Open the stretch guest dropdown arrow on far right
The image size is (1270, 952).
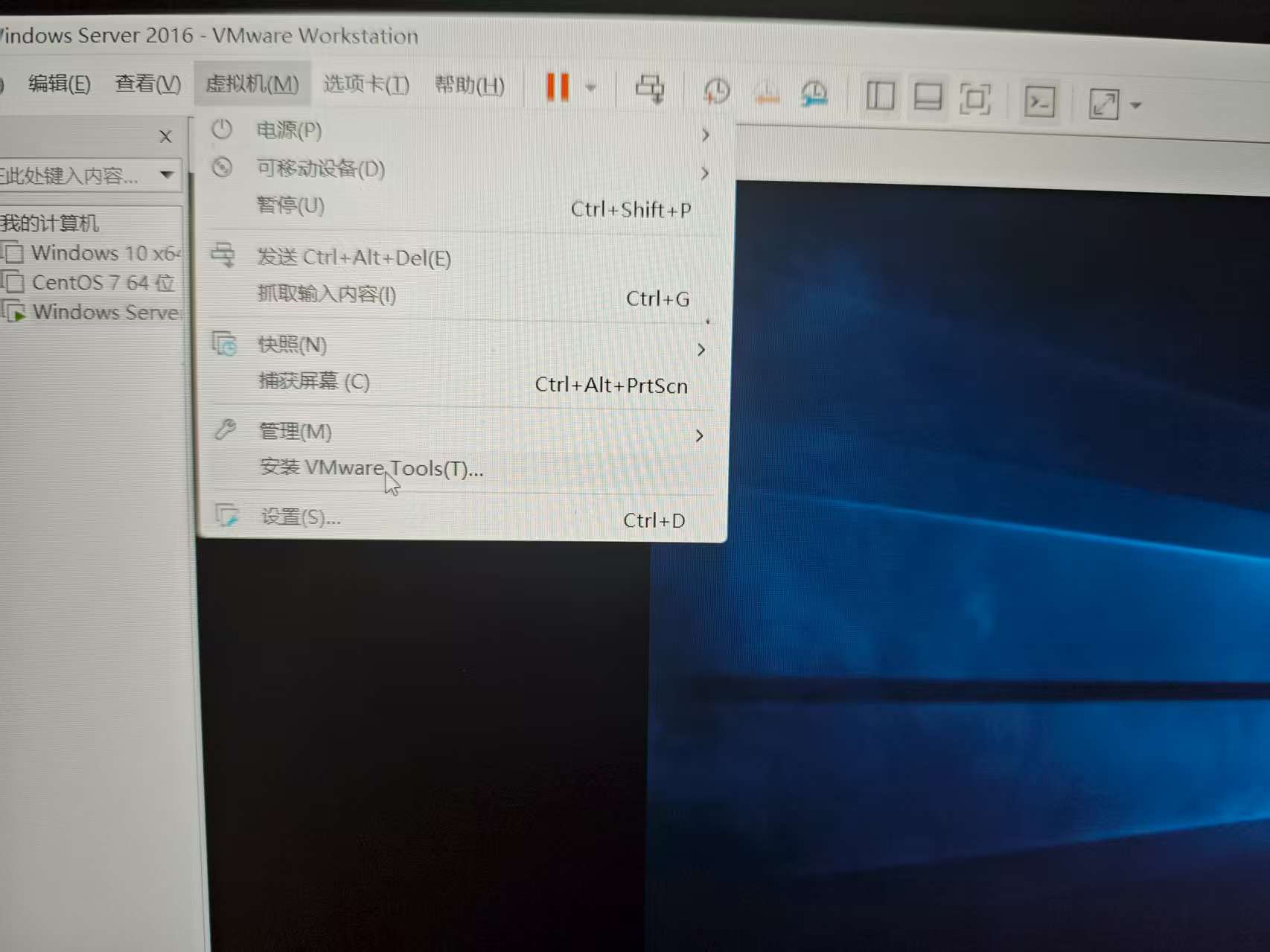click(x=1135, y=104)
